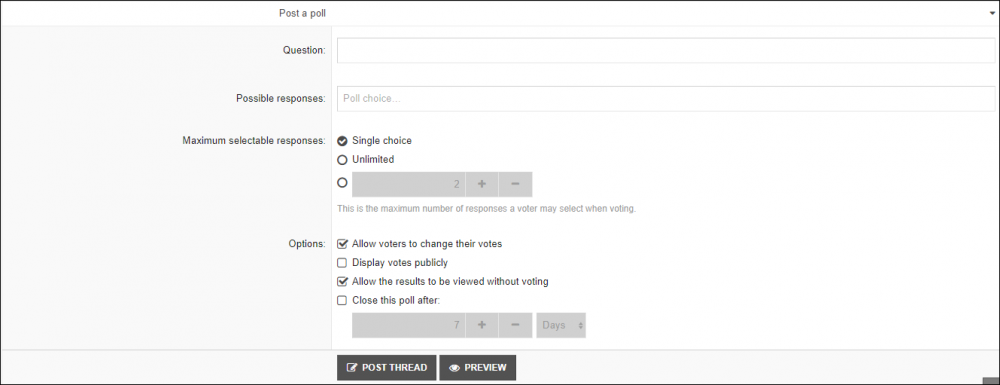Click the eye icon on Preview button

[x=454, y=368]
